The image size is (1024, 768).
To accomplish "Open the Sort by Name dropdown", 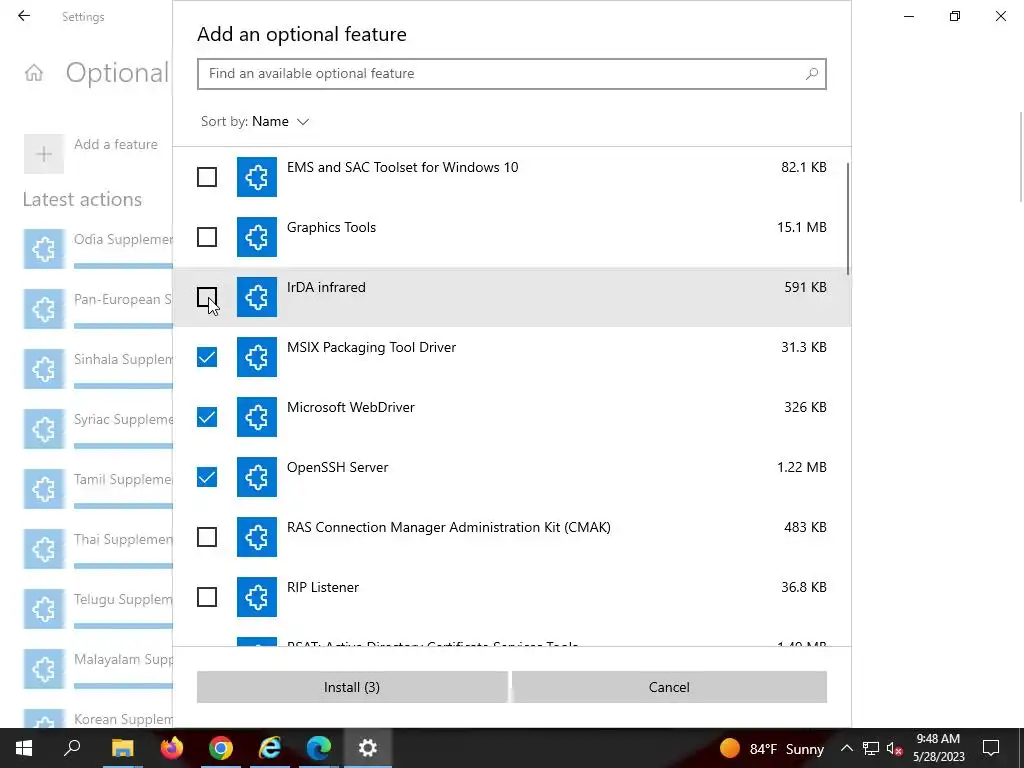I will point(255,121).
